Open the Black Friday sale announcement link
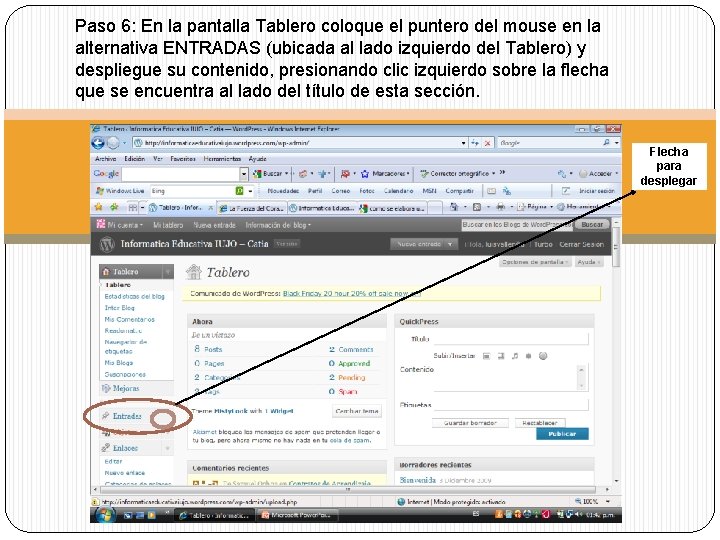Screen dimensions: 720x540 pyautogui.click(x=351, y=293)
